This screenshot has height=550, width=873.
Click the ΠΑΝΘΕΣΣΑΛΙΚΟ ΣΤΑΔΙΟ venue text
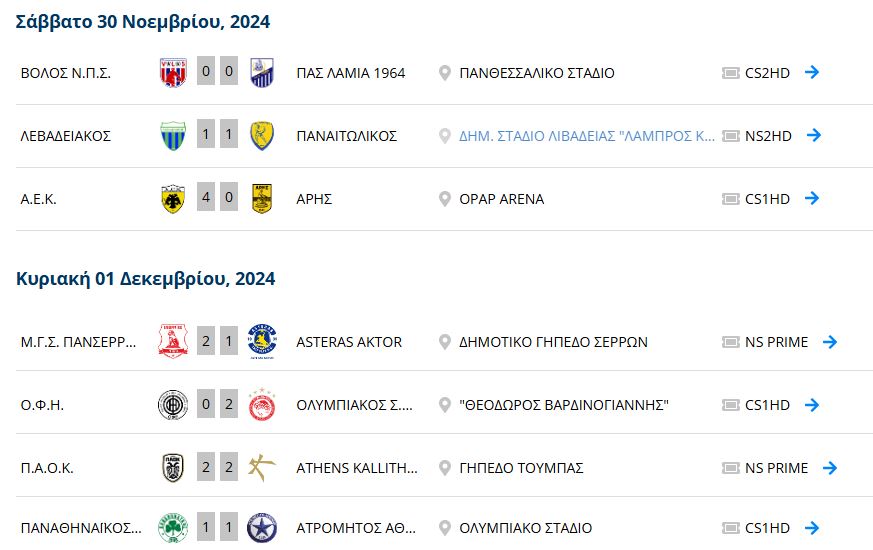tap(537, 73)
